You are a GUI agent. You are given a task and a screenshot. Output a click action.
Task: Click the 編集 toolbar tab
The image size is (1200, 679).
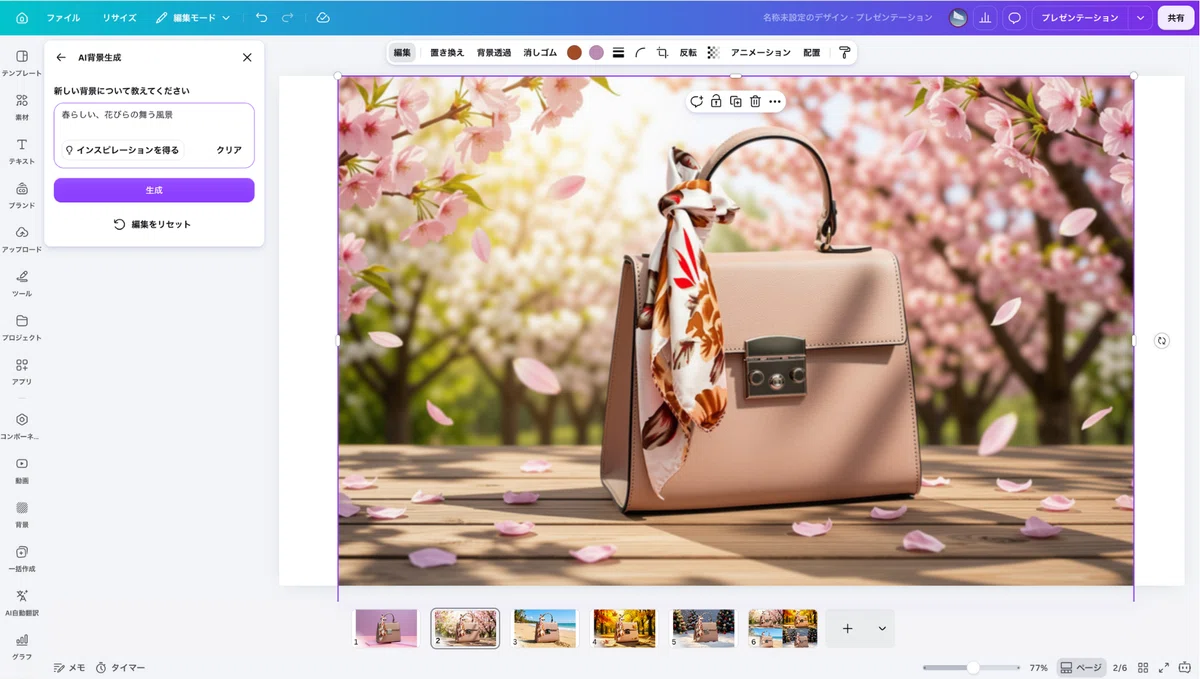(x=402, y=52)
